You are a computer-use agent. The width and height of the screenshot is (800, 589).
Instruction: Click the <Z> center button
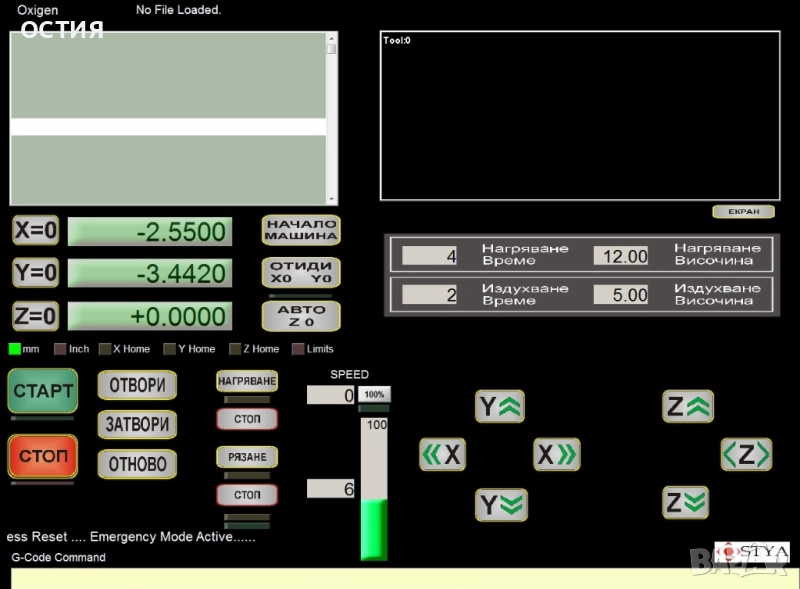746,454
